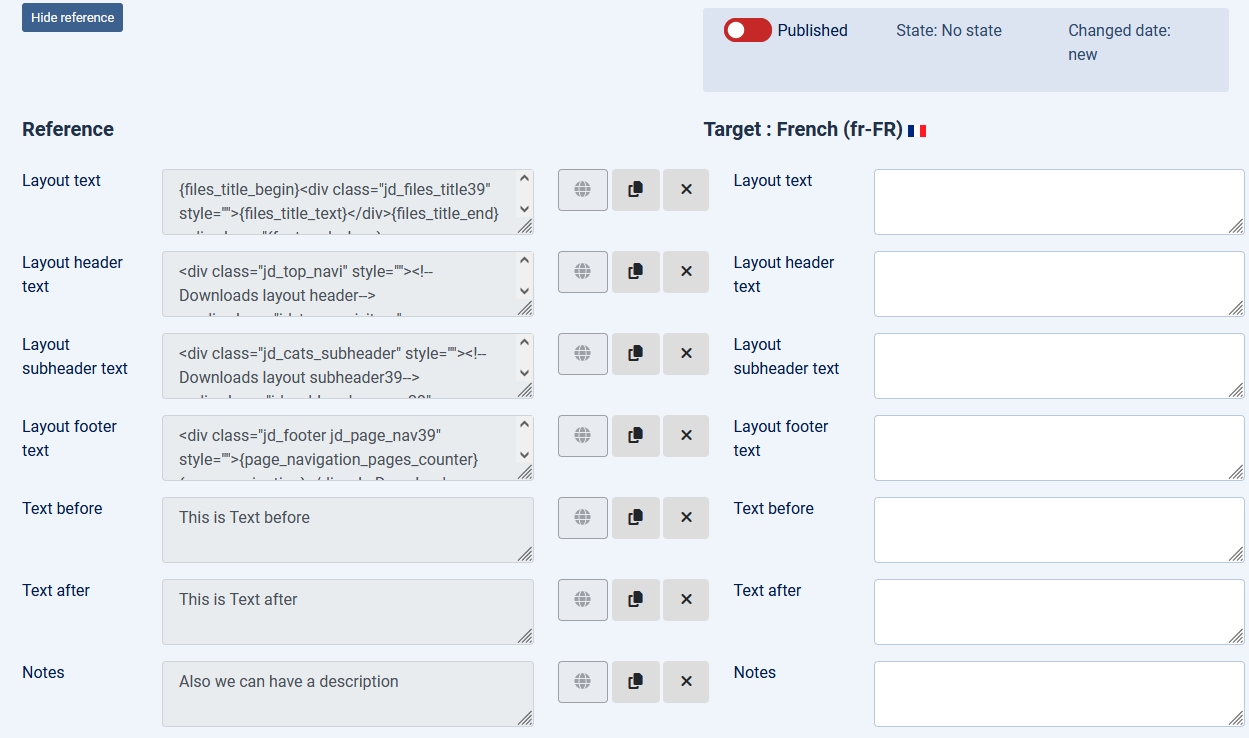The height and width of the screenshot is (738, 1249).
Task: Click the French flag icon next to Target
Action: click(917, 131)
